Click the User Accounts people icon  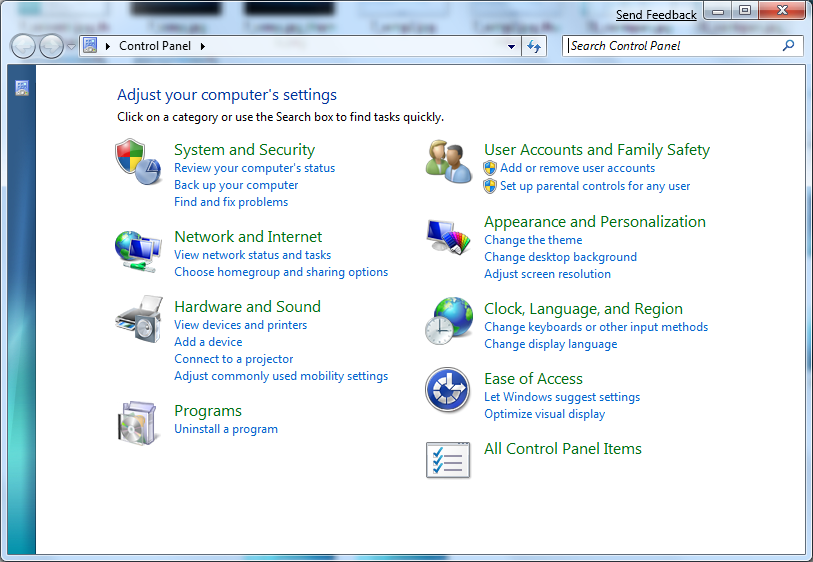coord(448,161)
